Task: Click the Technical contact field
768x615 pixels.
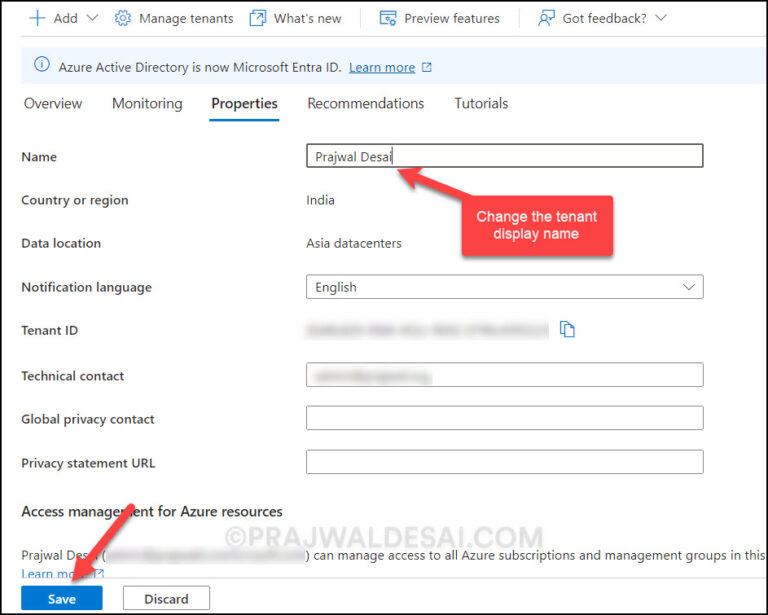Action: [504, 375]
